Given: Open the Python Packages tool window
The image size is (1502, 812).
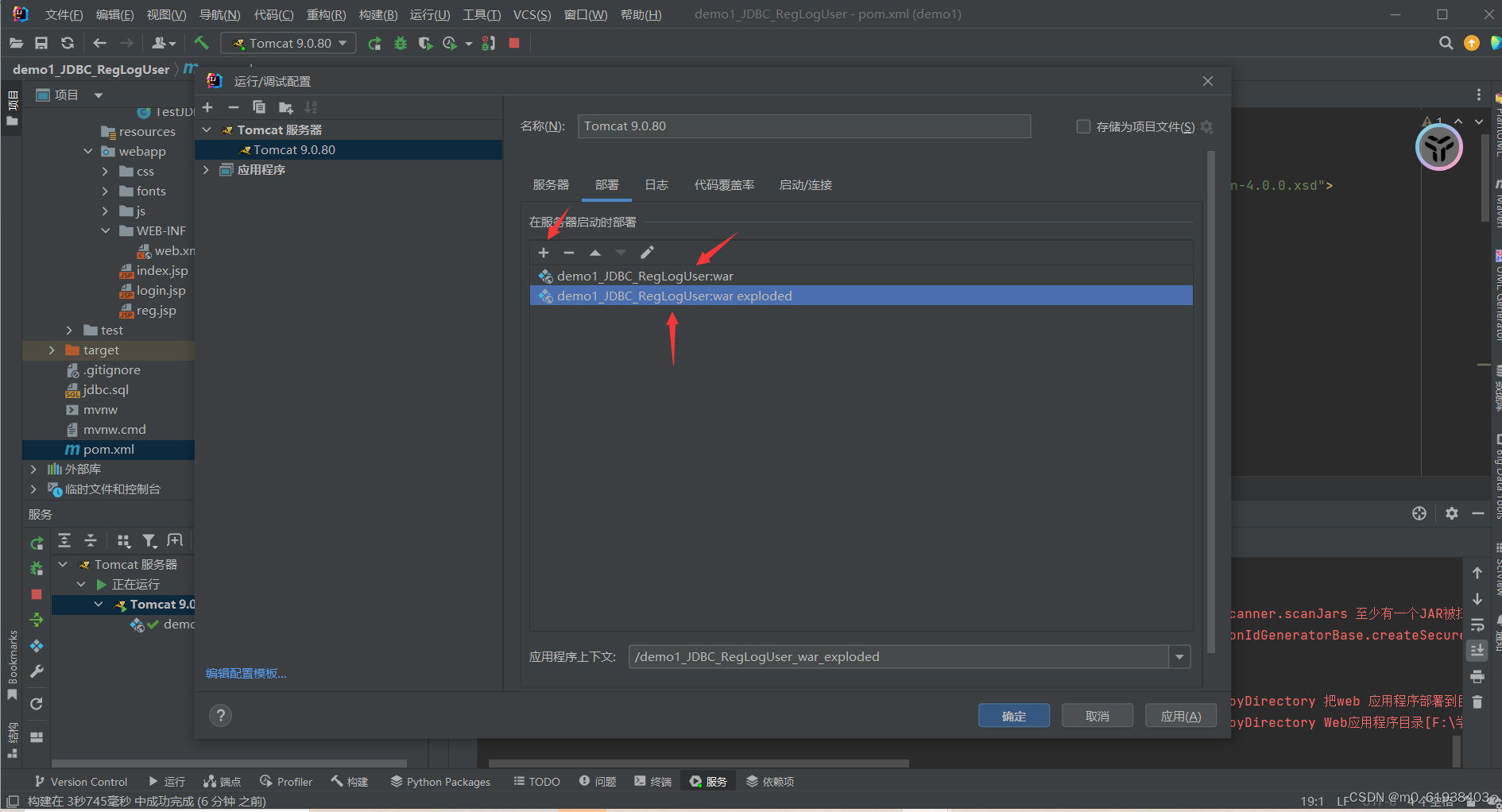Looking at the screenshot, I should (x=440, y=782).
